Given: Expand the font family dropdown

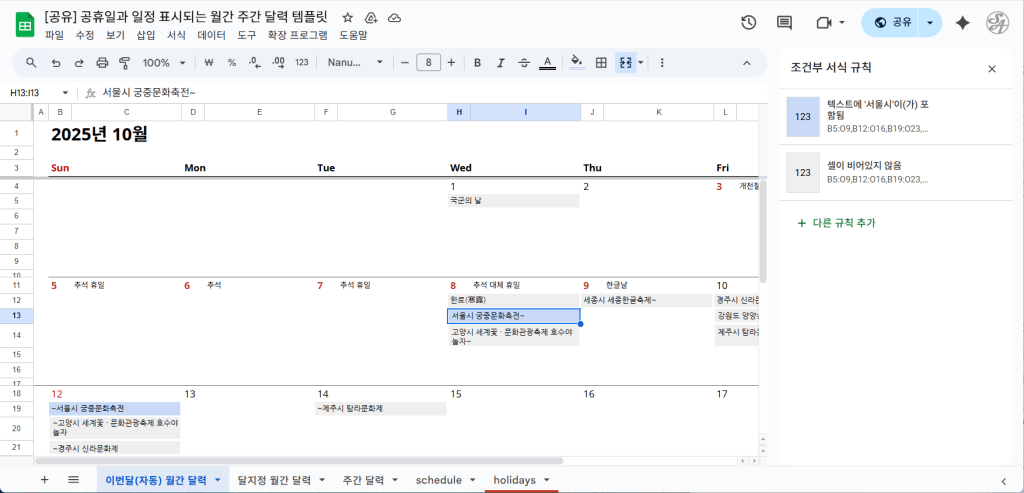Looking at the screenshot, I should (x=355, y=62).
